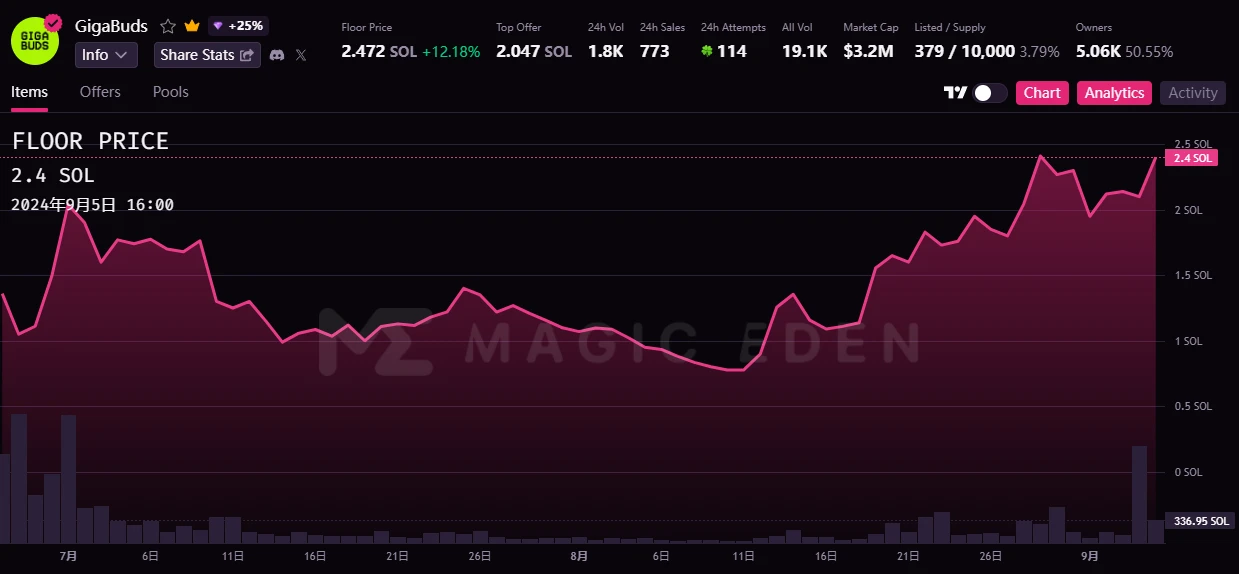Star GigaBuds to add to favorites

pos(168,27)
